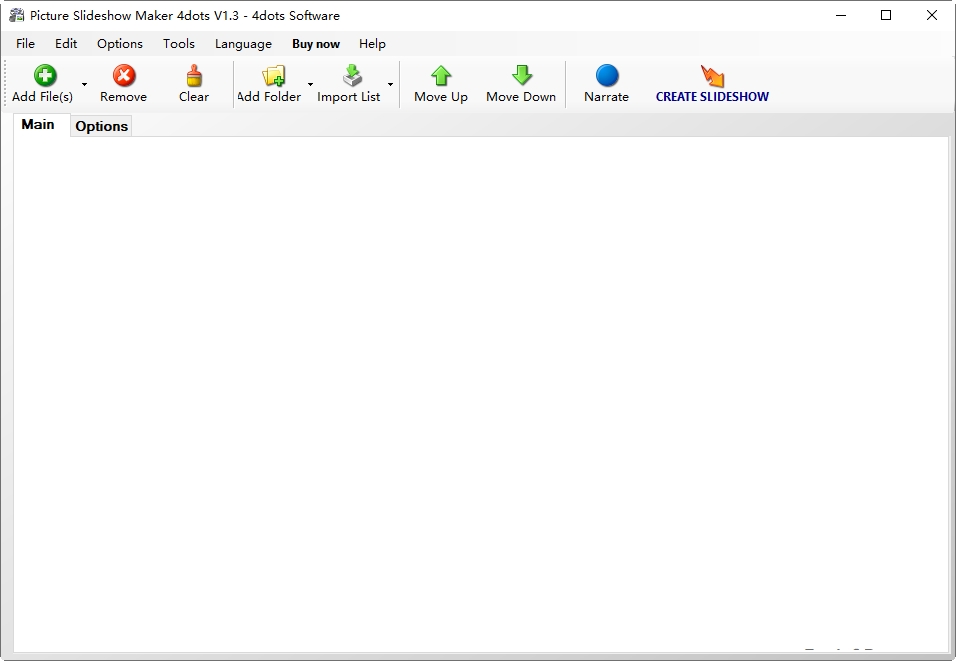Open the Edit menu
This screenshot has width=956, height=661.
(x=66, y=44)
